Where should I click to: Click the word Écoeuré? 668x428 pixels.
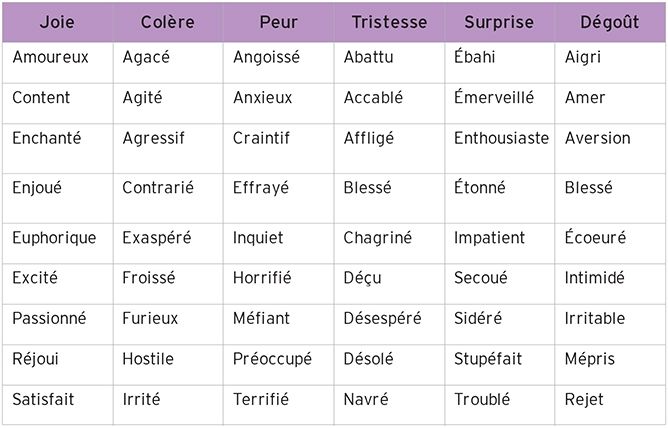click(x=594, y=238)
